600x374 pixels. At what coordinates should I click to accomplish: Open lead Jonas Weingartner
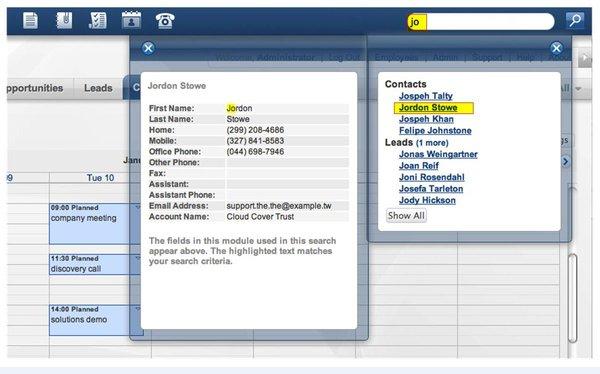[x=438, y=154]
